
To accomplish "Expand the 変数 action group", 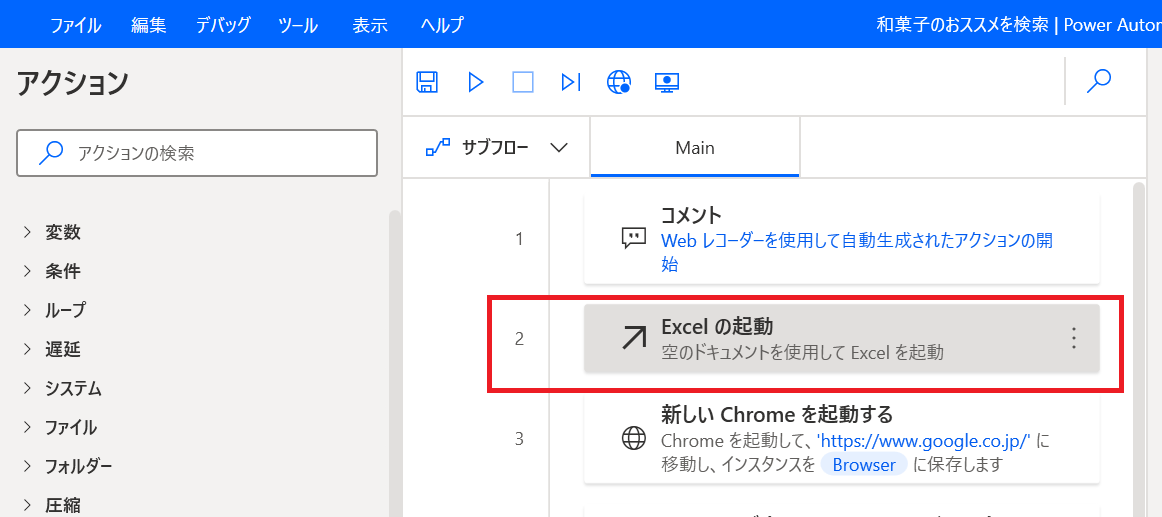I will coord(27,233).
